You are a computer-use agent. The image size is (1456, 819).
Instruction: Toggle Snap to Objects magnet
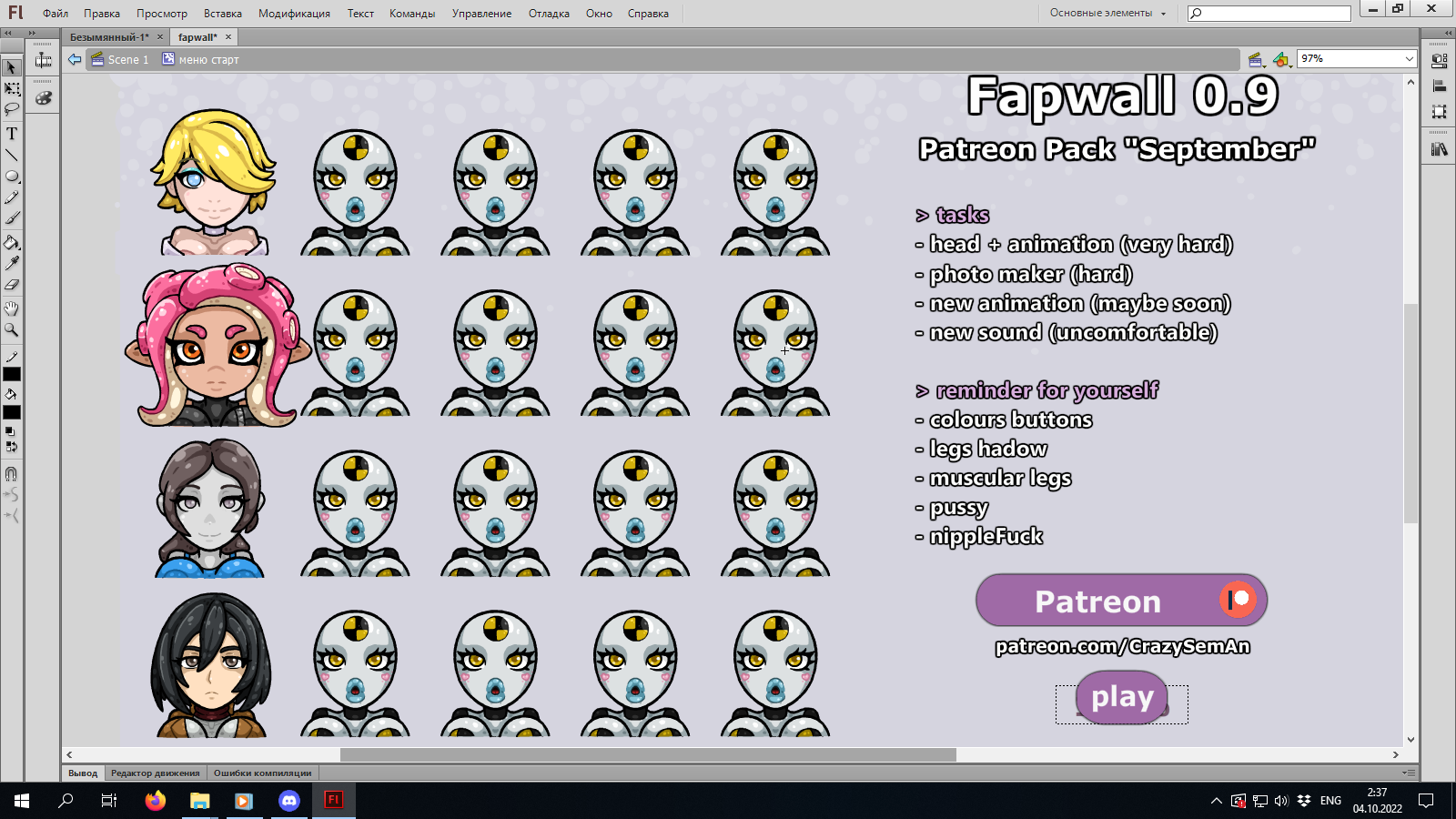coord(12,473)
